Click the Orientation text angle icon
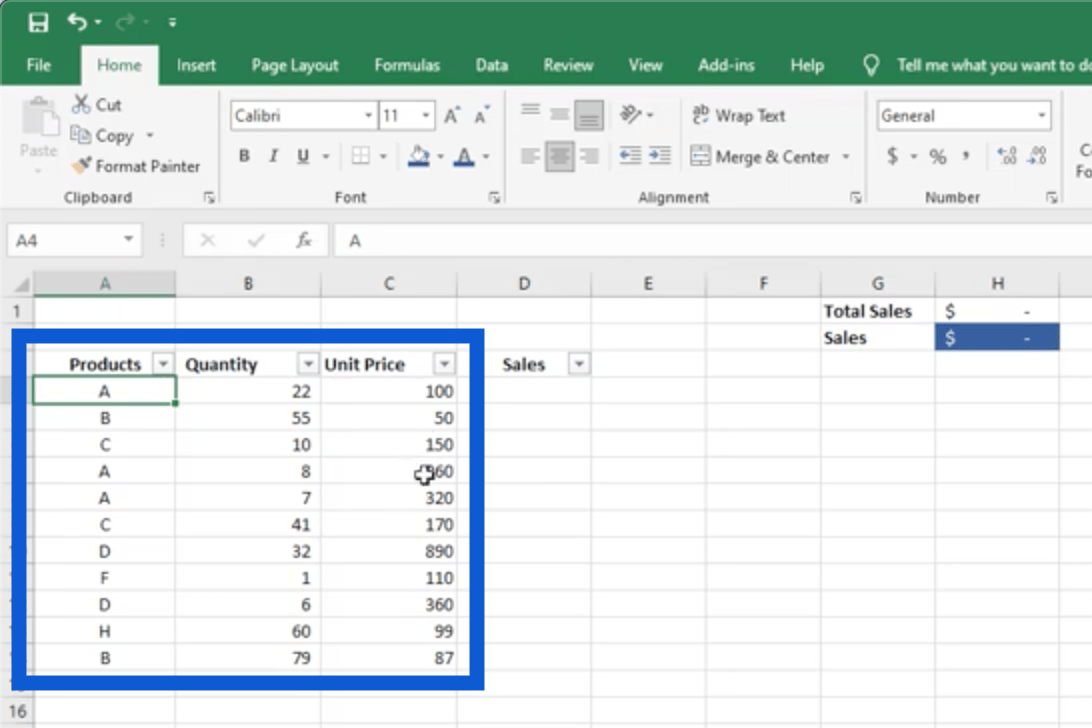The height and width of the screenshot is (728, 1092). point(630,114)
